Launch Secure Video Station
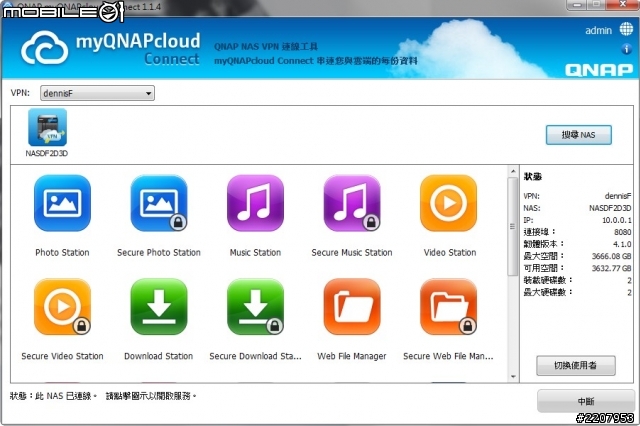Screen dimensions: 640x426 [62, 307]
